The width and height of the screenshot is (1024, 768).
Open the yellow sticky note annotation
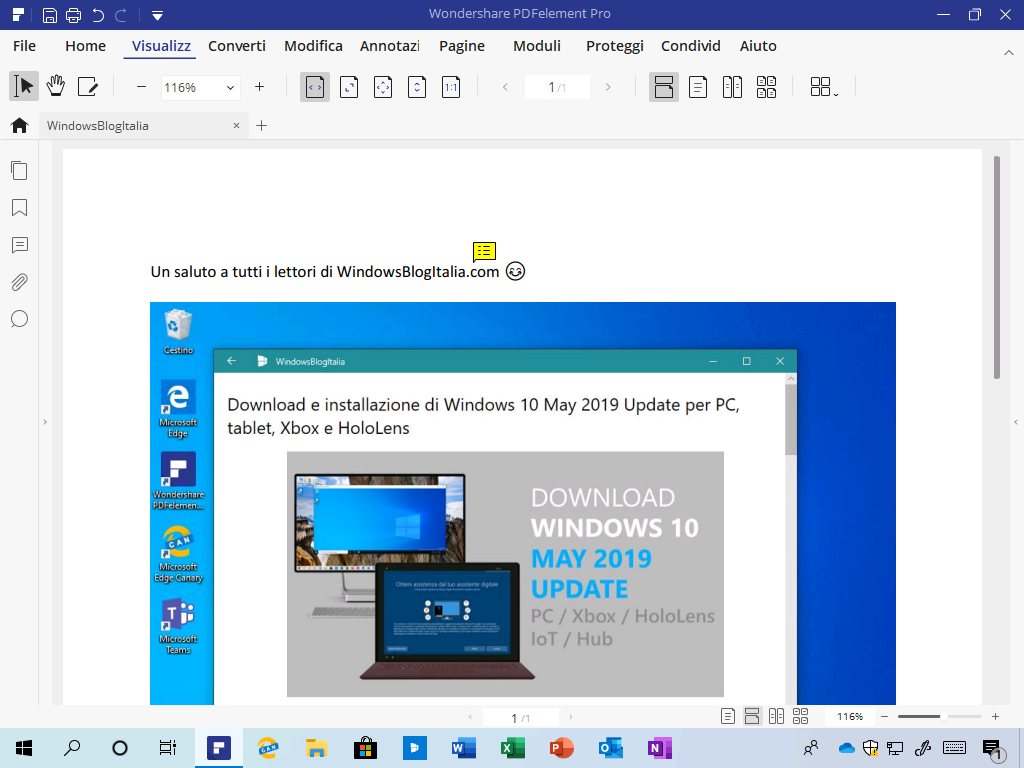484,251
